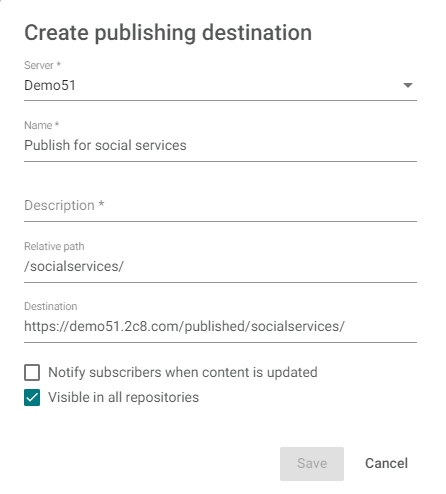
Task: Click the 'Relative path' field label
Action: (54, 246)
